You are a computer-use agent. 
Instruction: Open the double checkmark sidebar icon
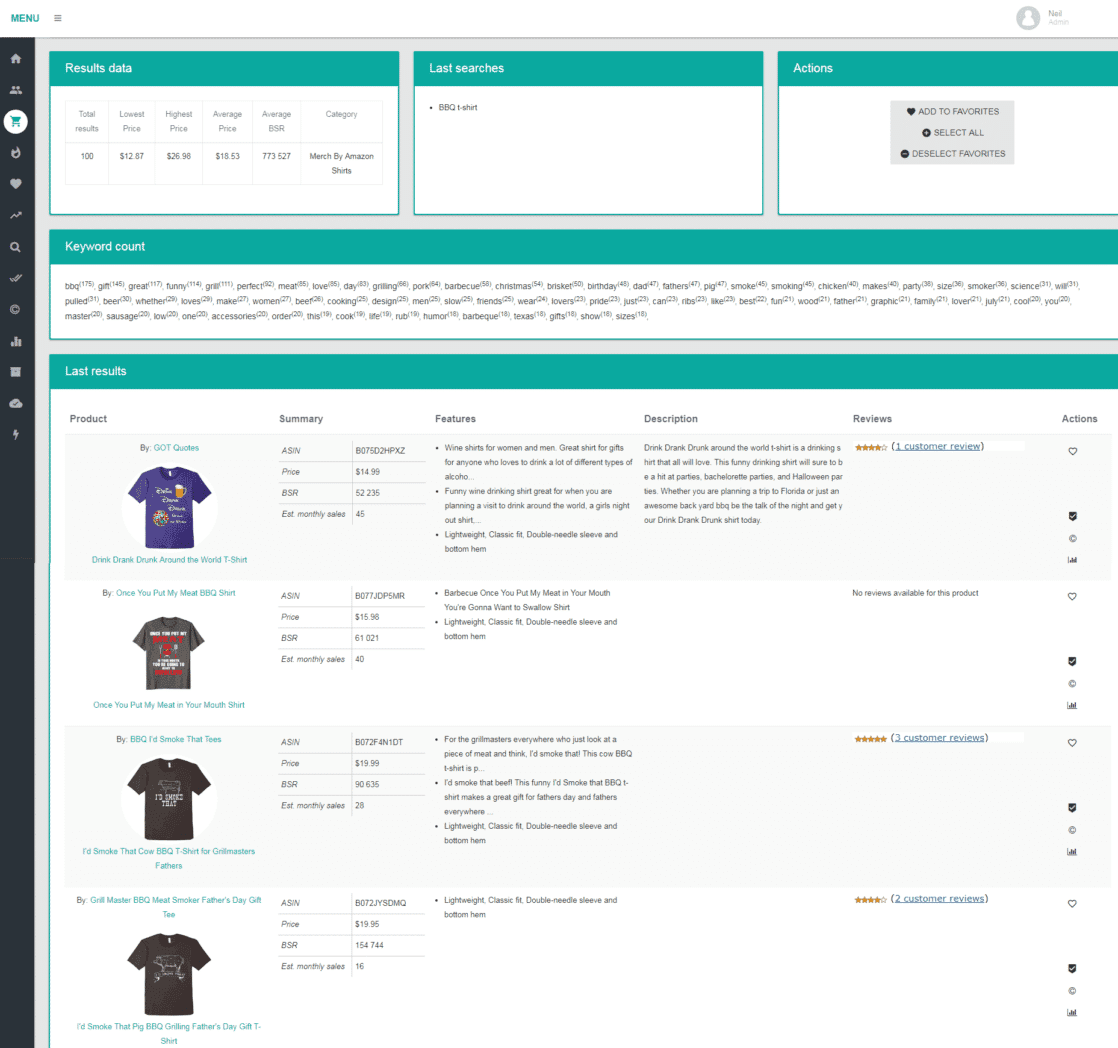(16, 278)
